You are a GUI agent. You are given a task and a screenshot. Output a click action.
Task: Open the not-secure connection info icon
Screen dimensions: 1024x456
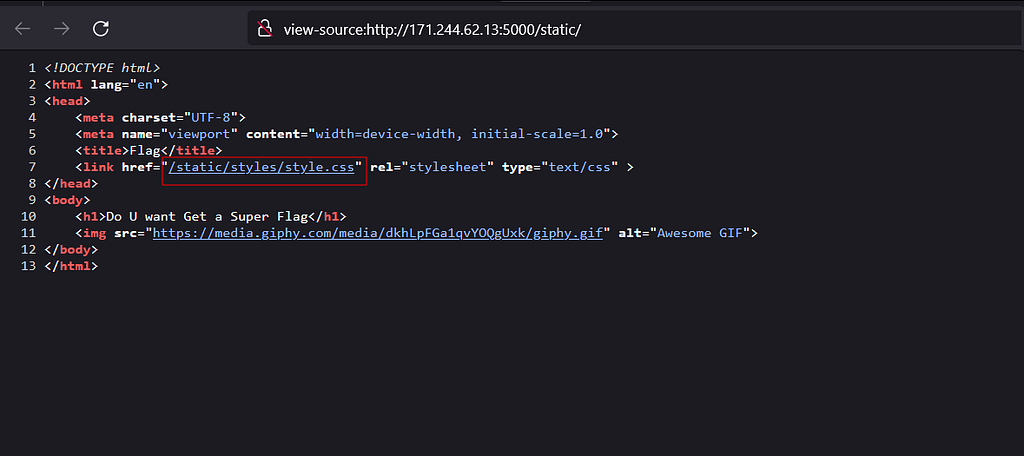tap(264, 29)
